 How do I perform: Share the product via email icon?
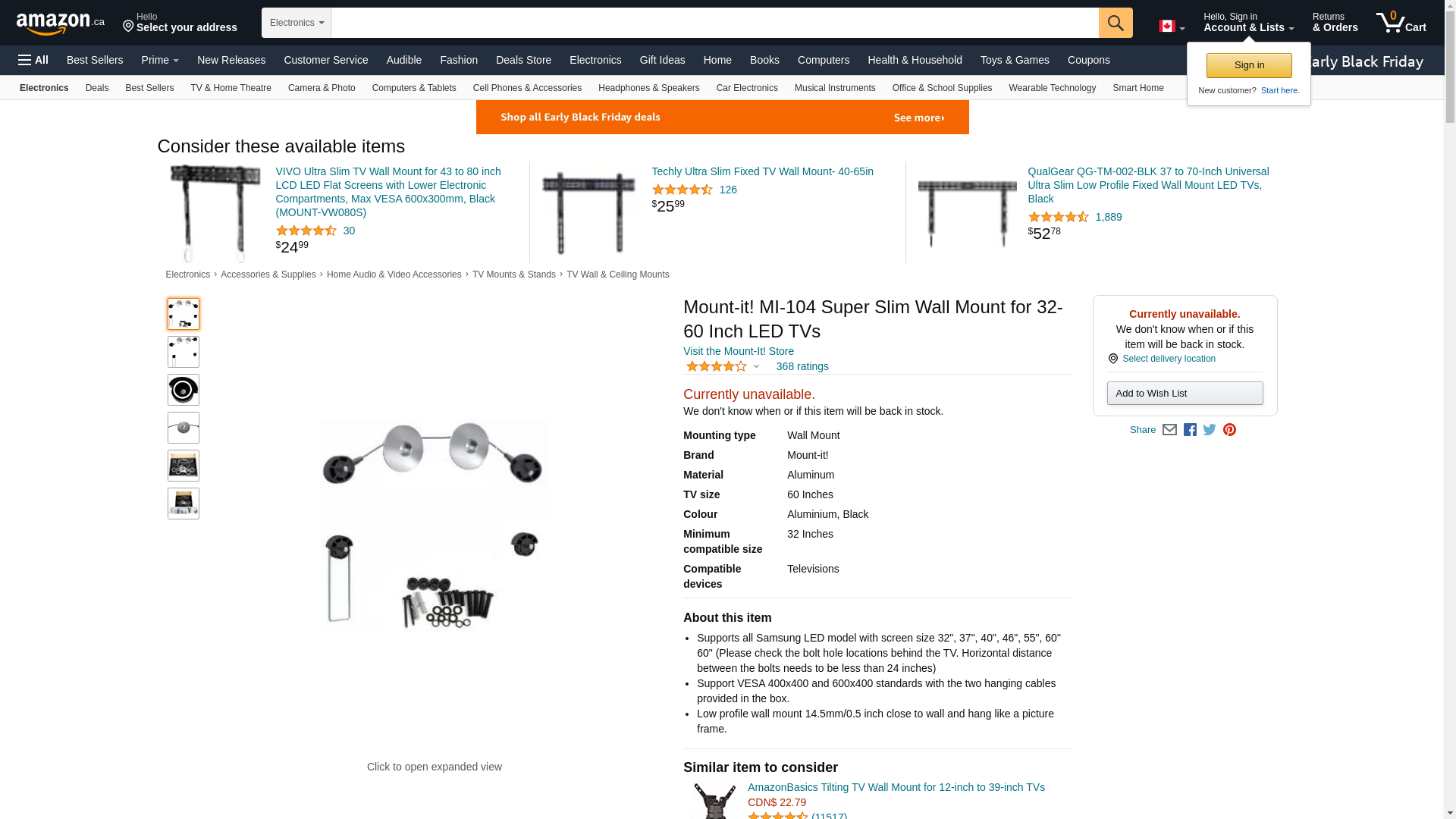pos(1169,430)
